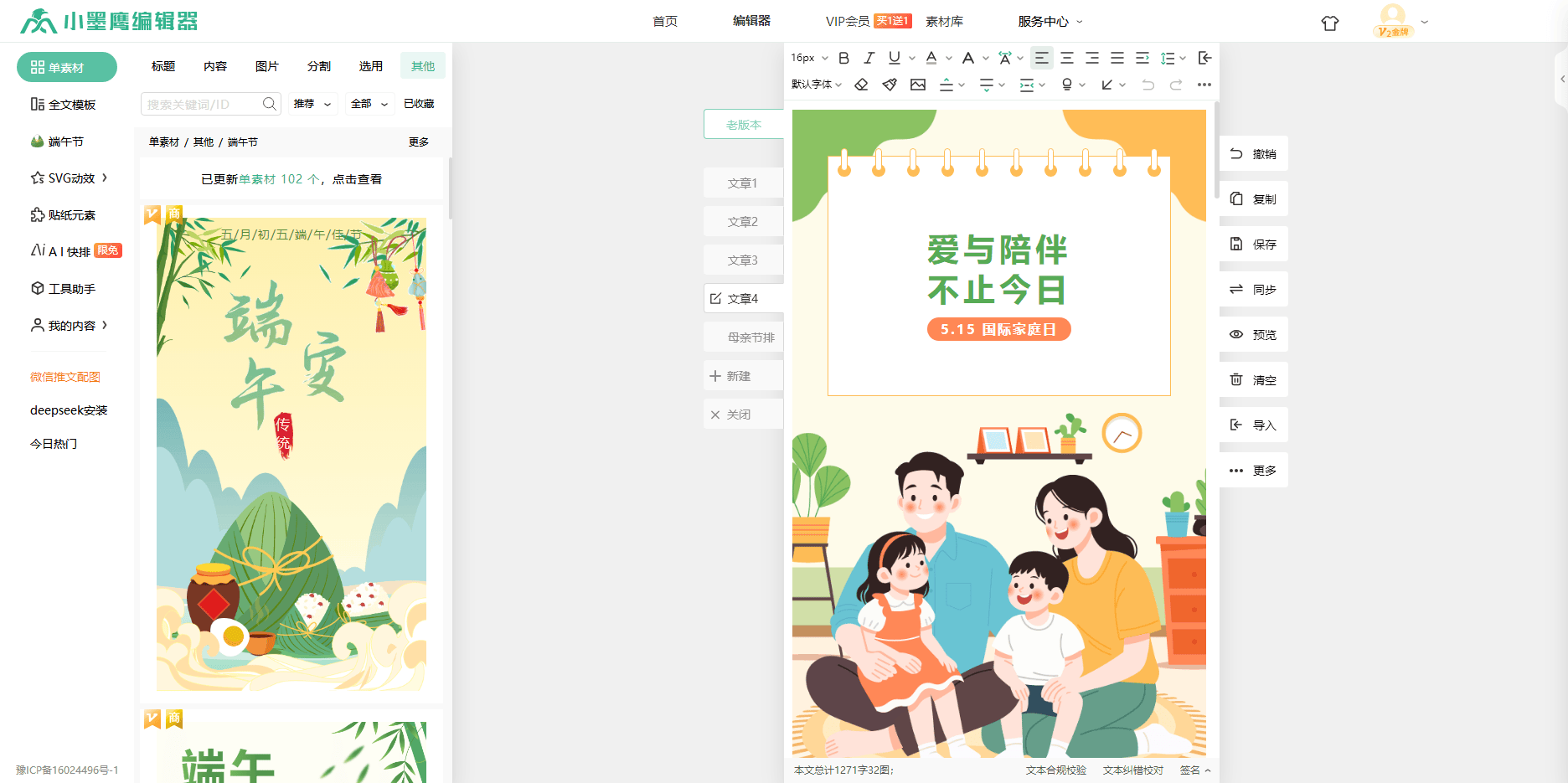This screenshot has width=1568, height=783.
Task: Click the save icon on the right panel
Action: 1236,245
